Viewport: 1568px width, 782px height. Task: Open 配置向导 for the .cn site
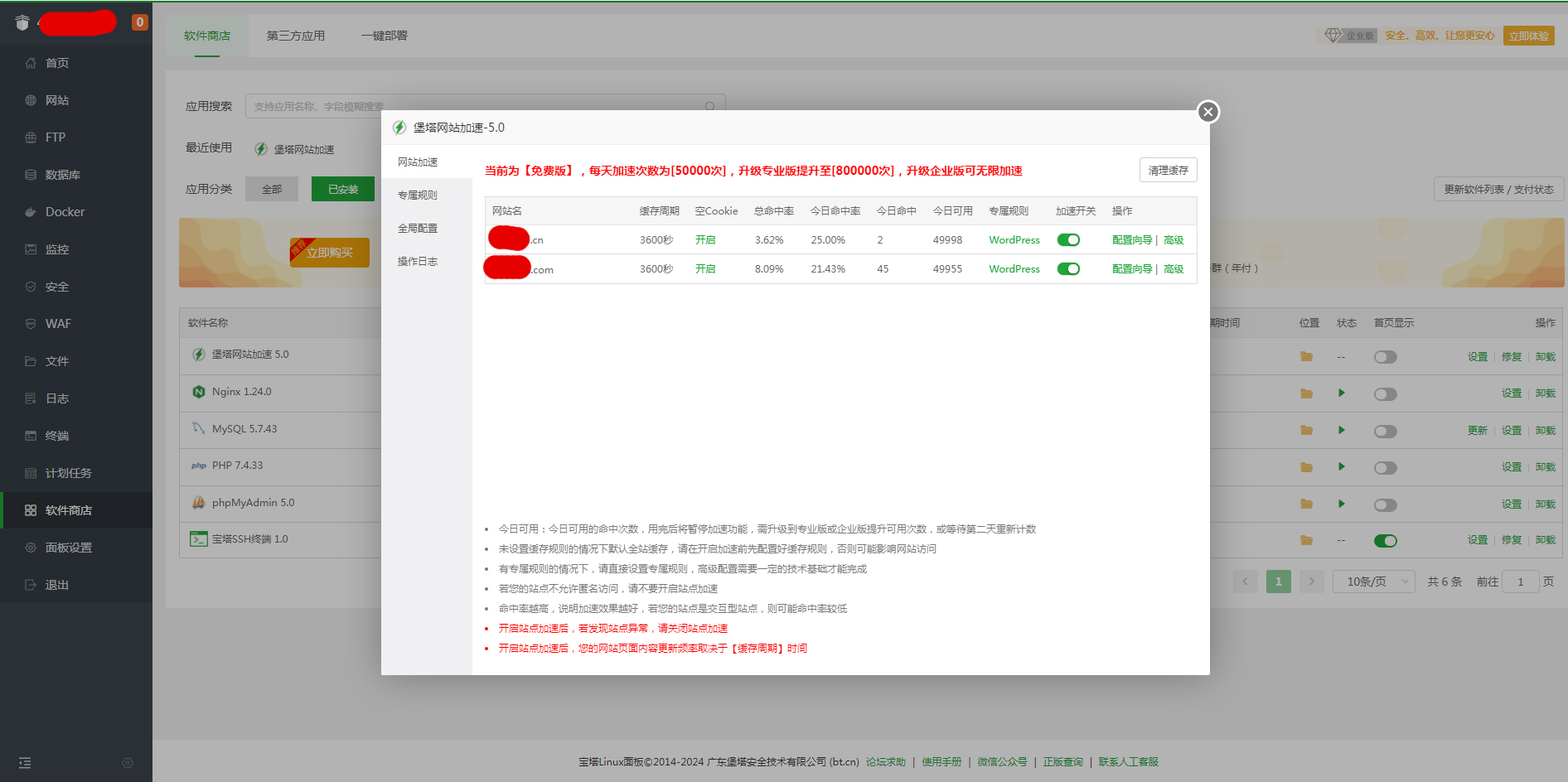click(x=1132, y=240)
